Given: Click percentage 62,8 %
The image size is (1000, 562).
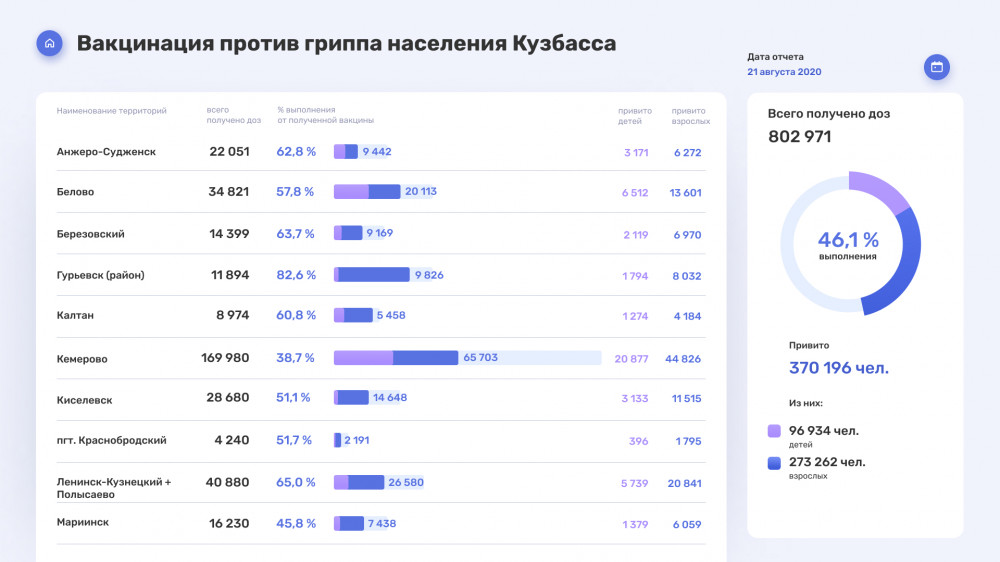Looking at the screenshot, I should [x=296, y=152].
